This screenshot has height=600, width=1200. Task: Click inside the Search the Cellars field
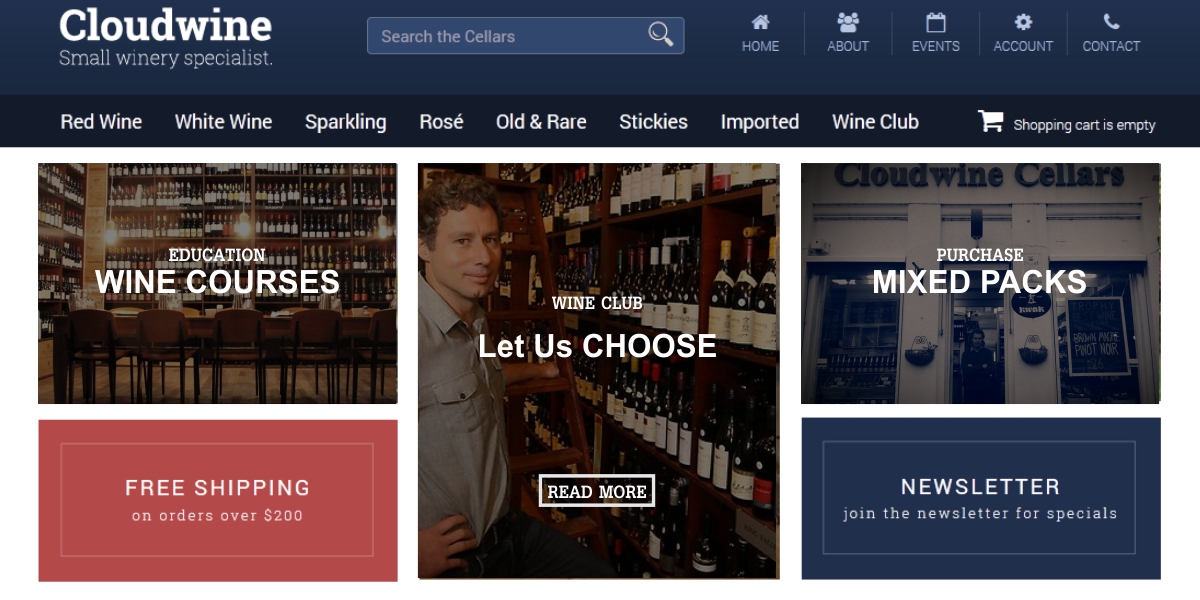coord(510,35)
